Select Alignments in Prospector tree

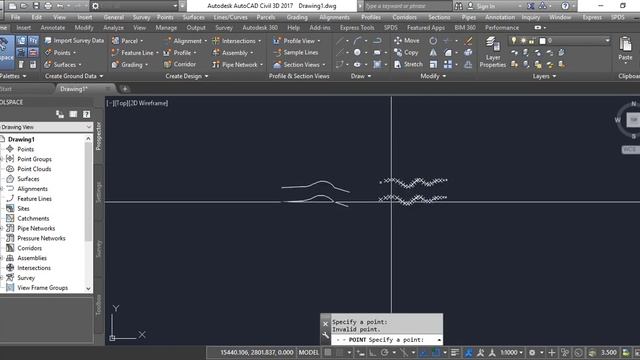[x=32, y=189]
